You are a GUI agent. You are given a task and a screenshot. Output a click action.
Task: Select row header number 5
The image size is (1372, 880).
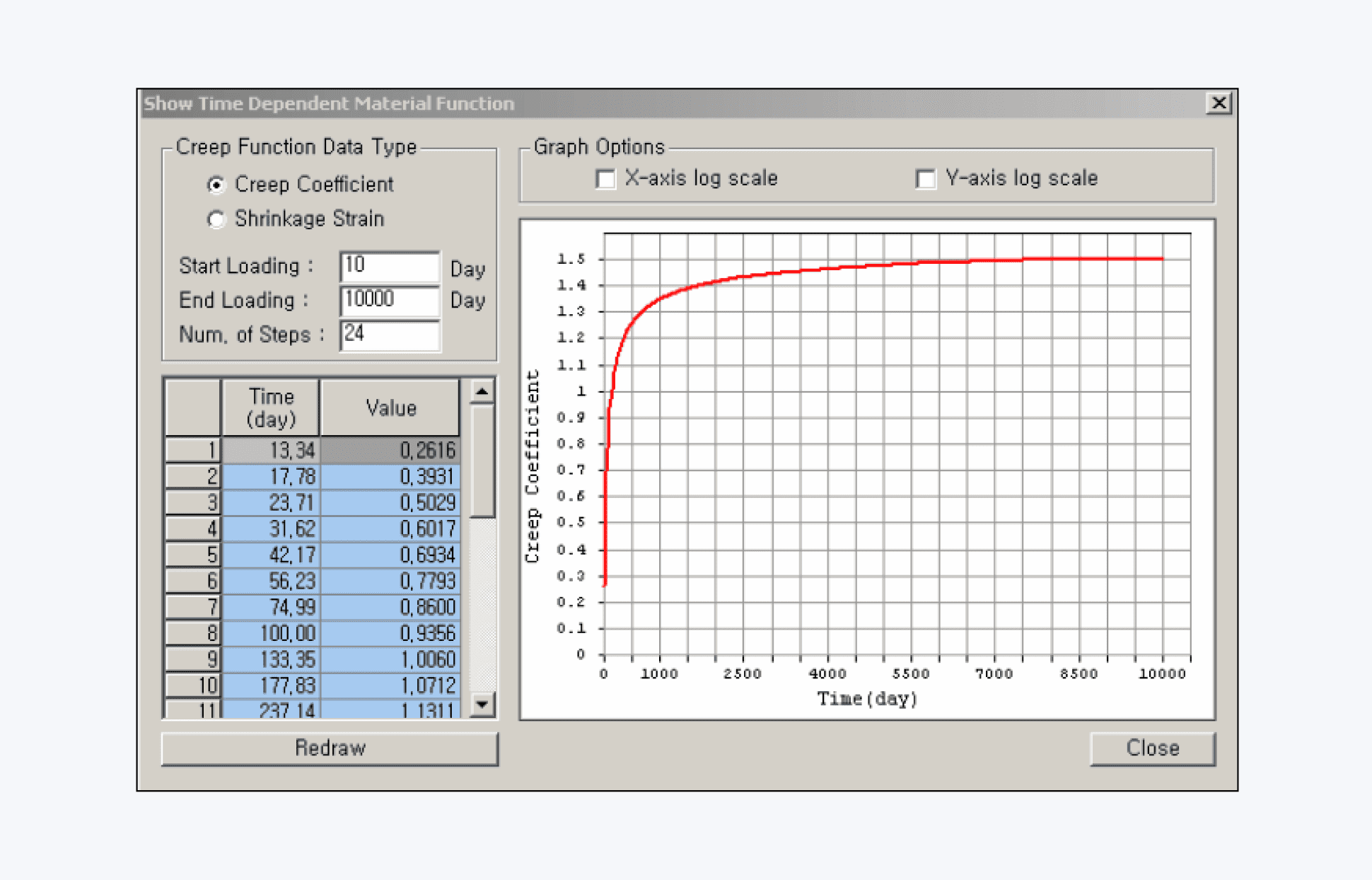coord(192,555)
